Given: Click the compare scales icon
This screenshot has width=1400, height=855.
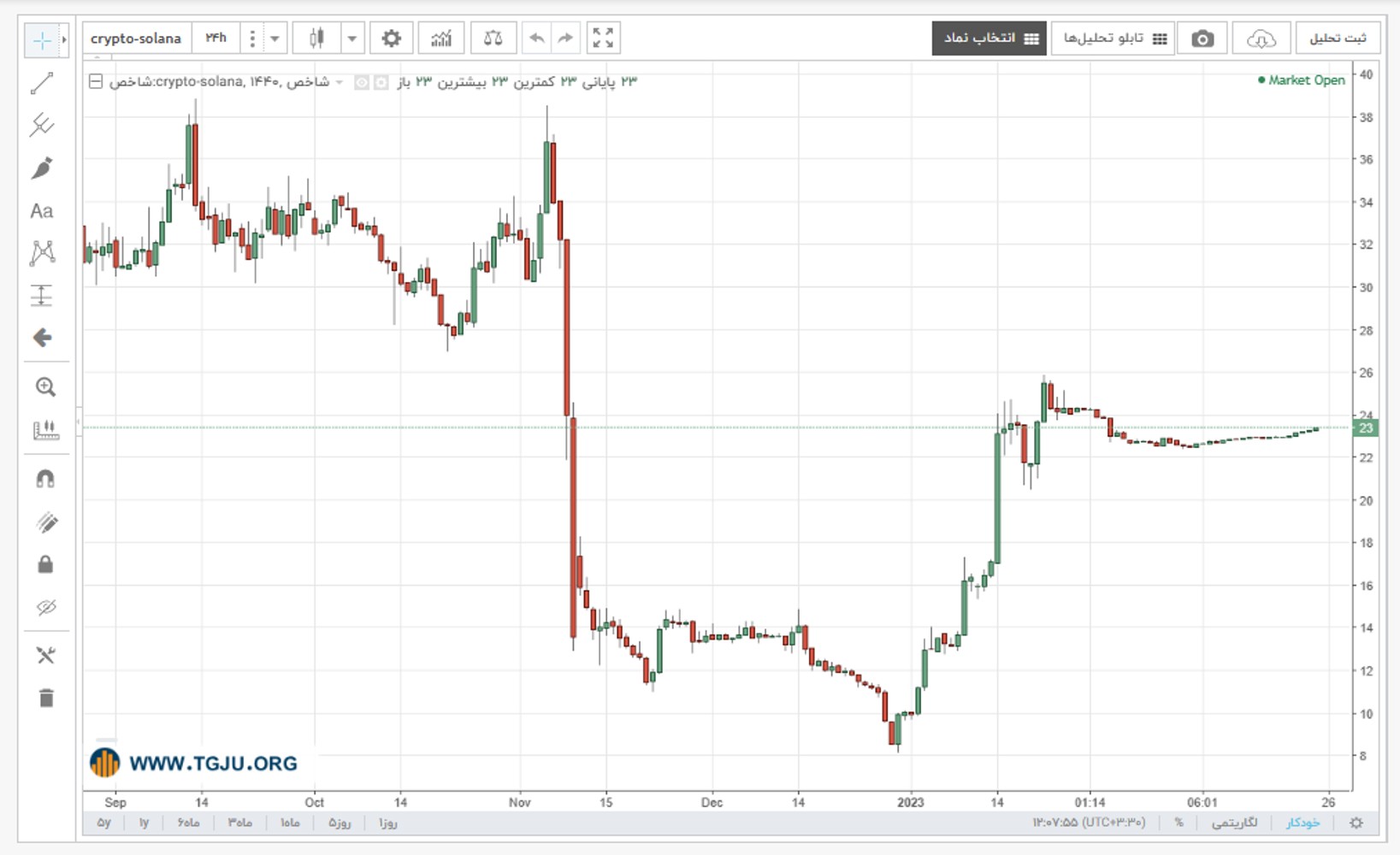Looking at the screenshot, I should pos(493,38).
